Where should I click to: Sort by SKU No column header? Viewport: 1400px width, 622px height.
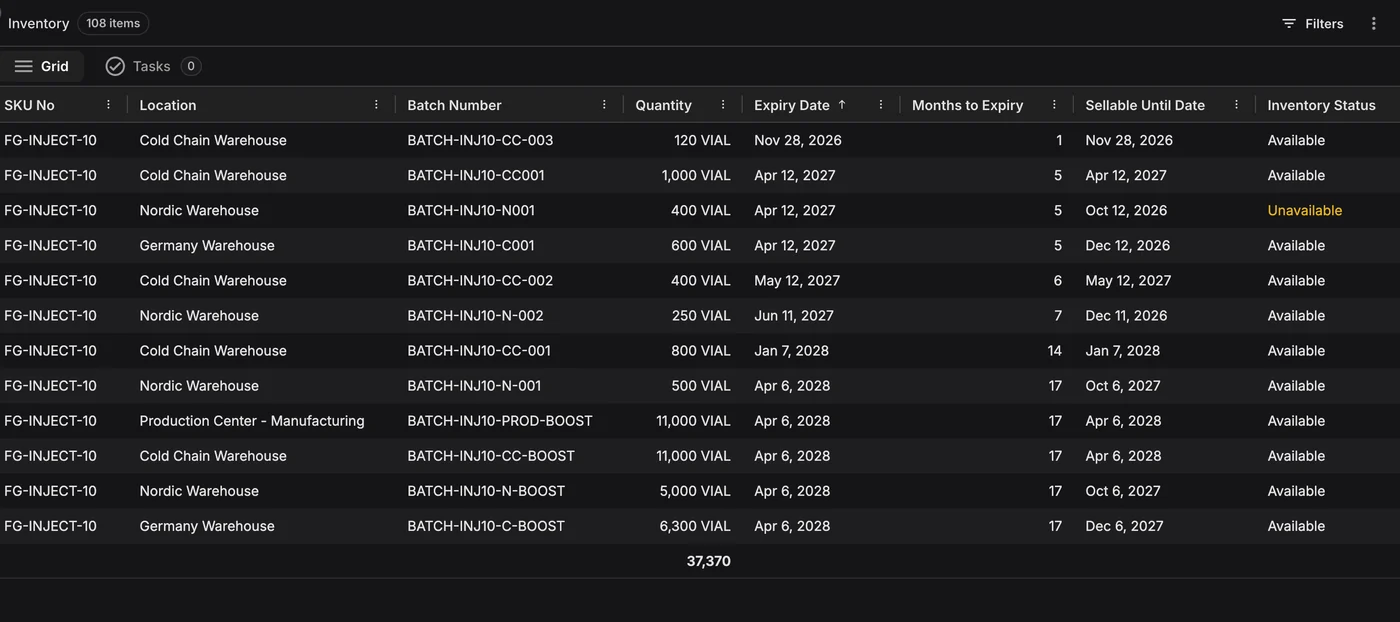(29, 105)
